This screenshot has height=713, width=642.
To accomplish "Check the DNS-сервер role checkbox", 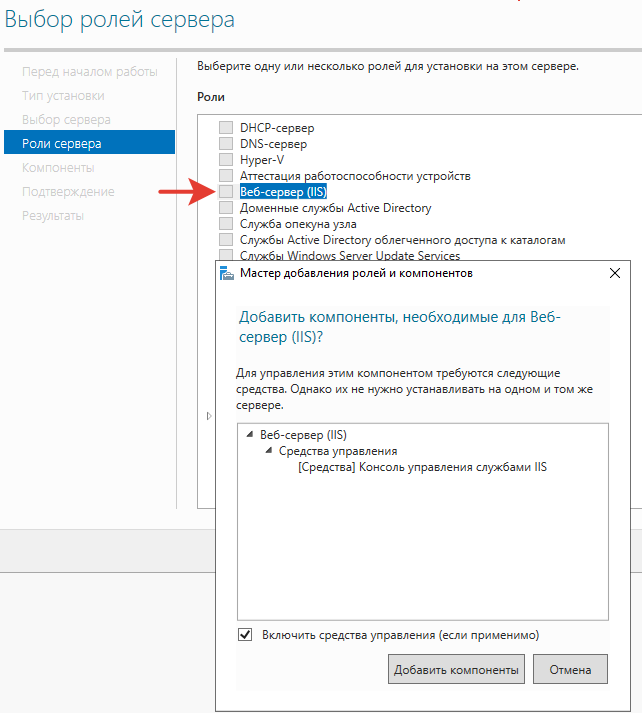I will [226, 143].
